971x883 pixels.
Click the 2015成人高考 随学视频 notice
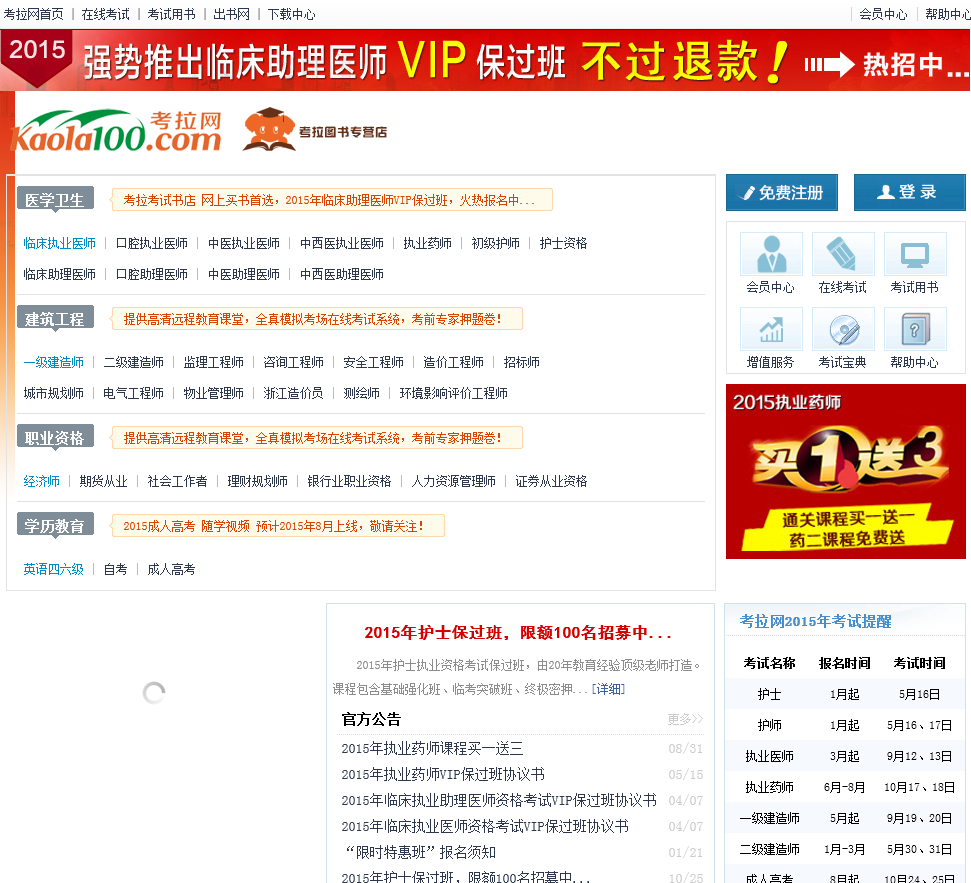pyautogui.click(x=277, y=526)
